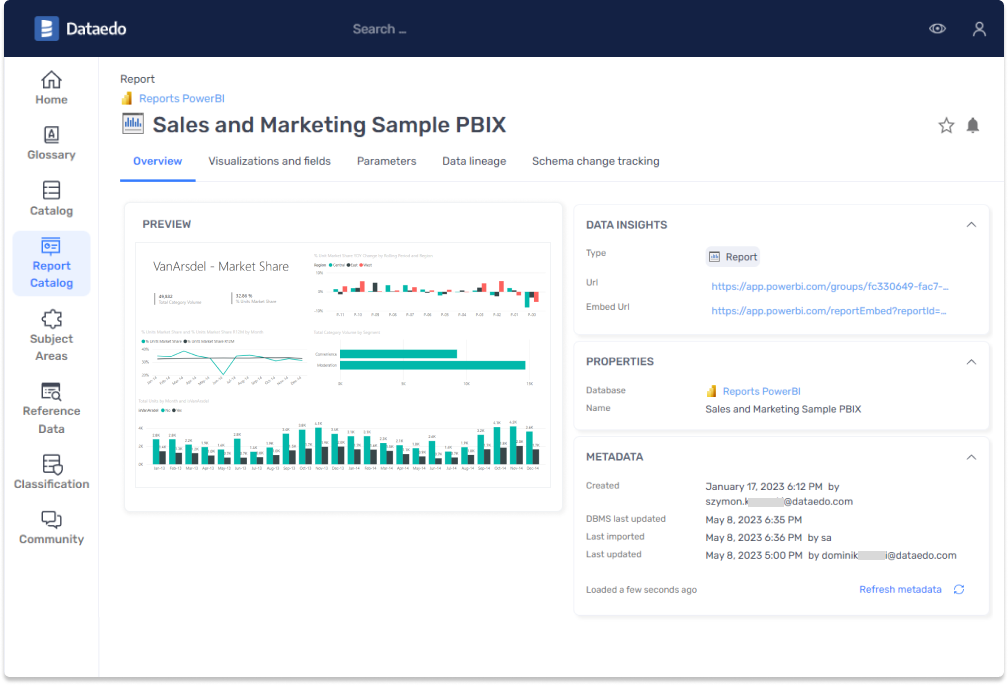Open the Home page from the sidebar

pos(51,87)
